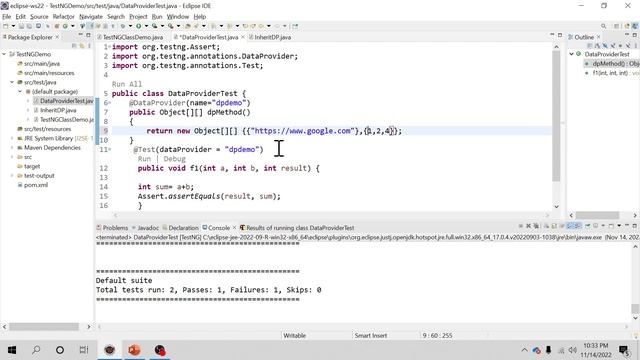The width and height of the screenshot is (640, 360).
Task: Click the Outline horizontal scrollbar thumb
Action: tap(598, 215)
